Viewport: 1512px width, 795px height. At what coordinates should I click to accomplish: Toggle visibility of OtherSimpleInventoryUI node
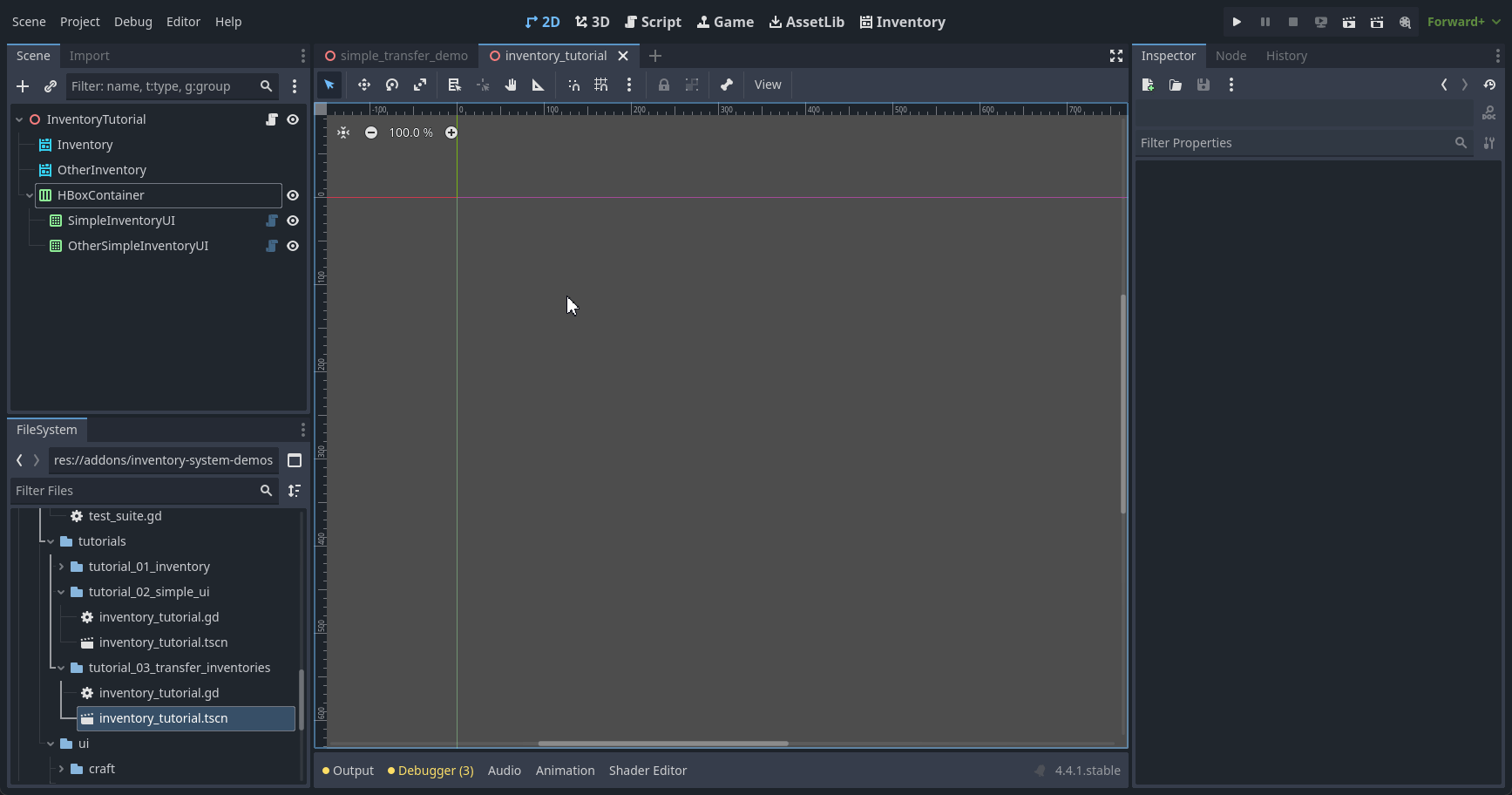[x=293, y=246]
